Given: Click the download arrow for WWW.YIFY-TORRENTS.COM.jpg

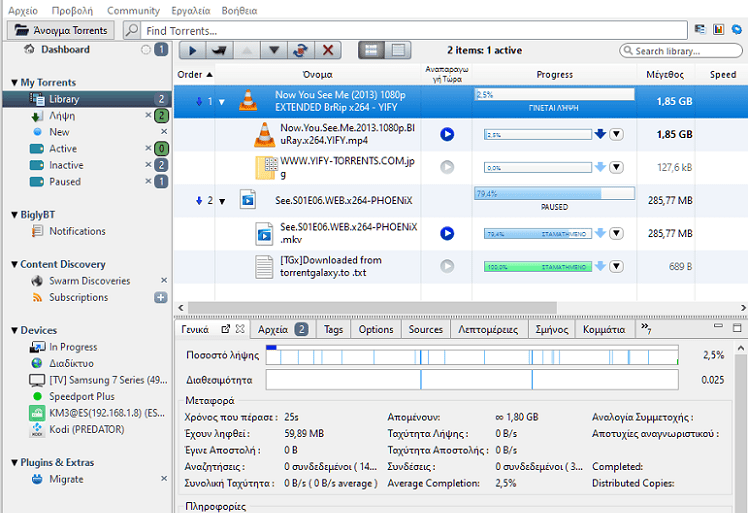Looking at the screenshot, I should [600, 167].
